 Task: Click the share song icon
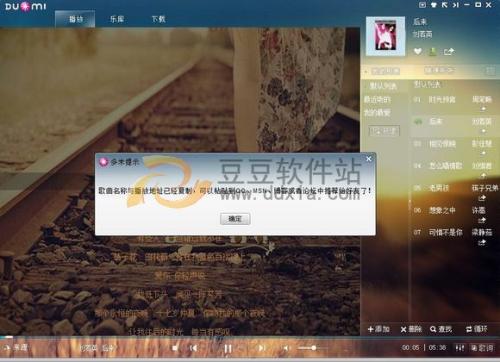[449, 51]
